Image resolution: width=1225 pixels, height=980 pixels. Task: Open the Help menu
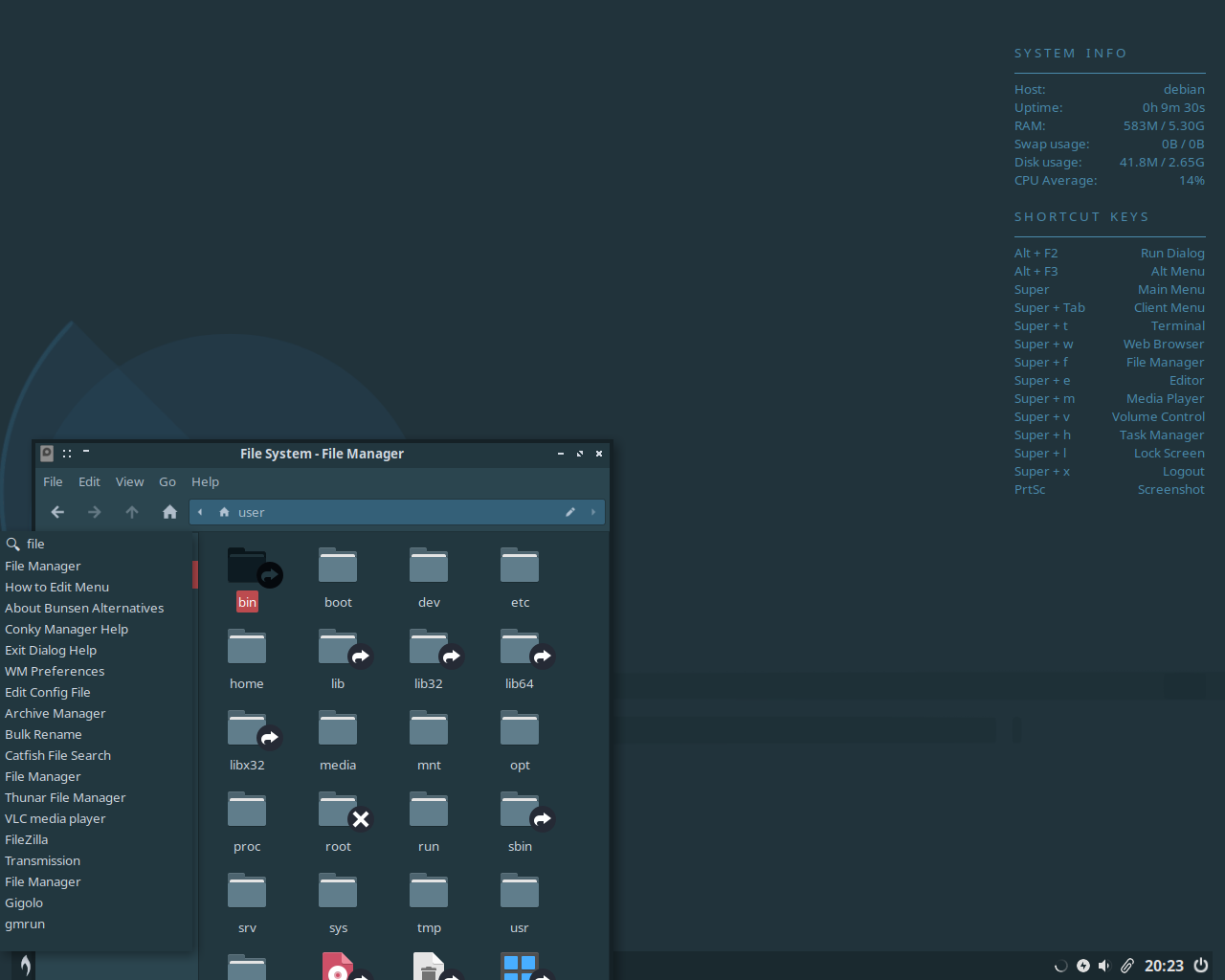pyautogui.click(x=205, y=481)
